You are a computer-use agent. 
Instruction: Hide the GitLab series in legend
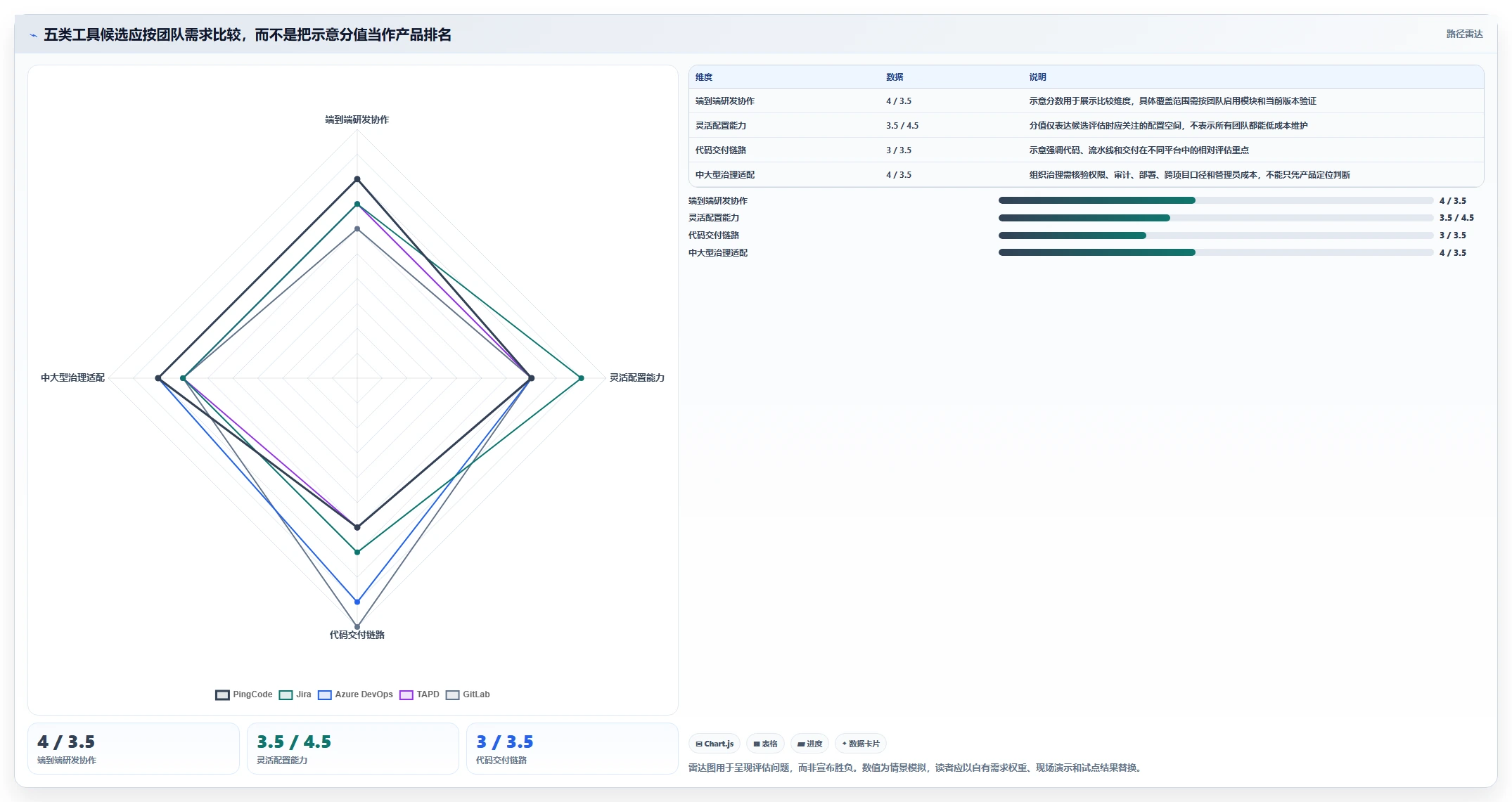(x=468, y=694)
